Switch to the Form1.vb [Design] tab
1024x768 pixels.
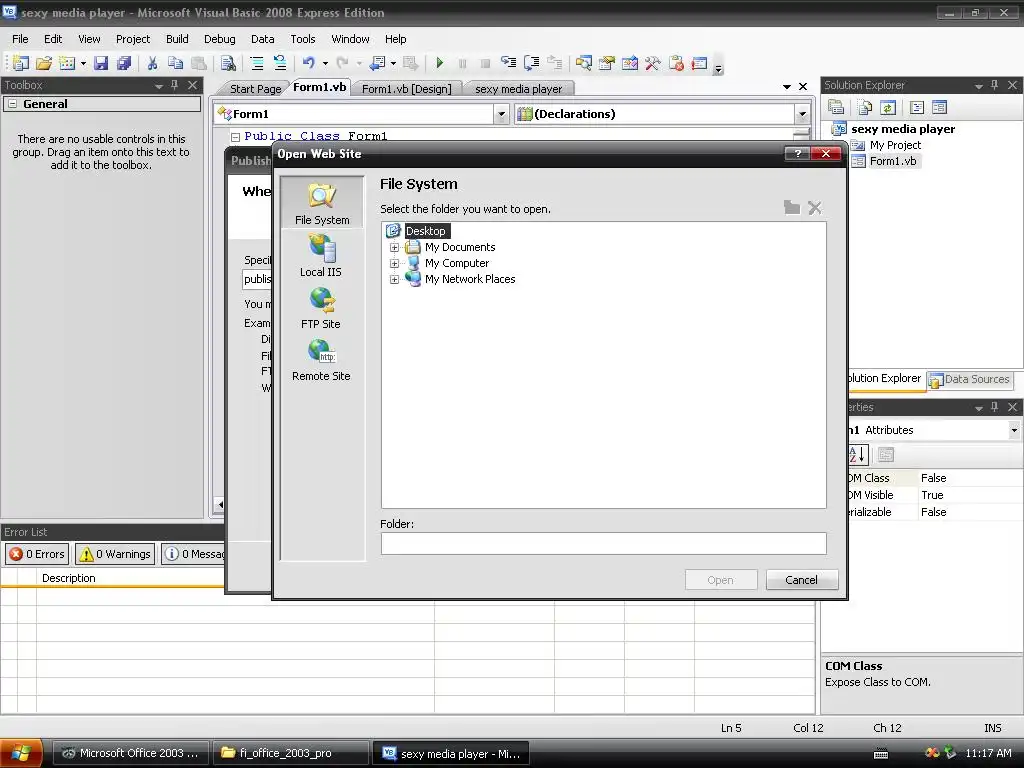[x=406, y=89]
